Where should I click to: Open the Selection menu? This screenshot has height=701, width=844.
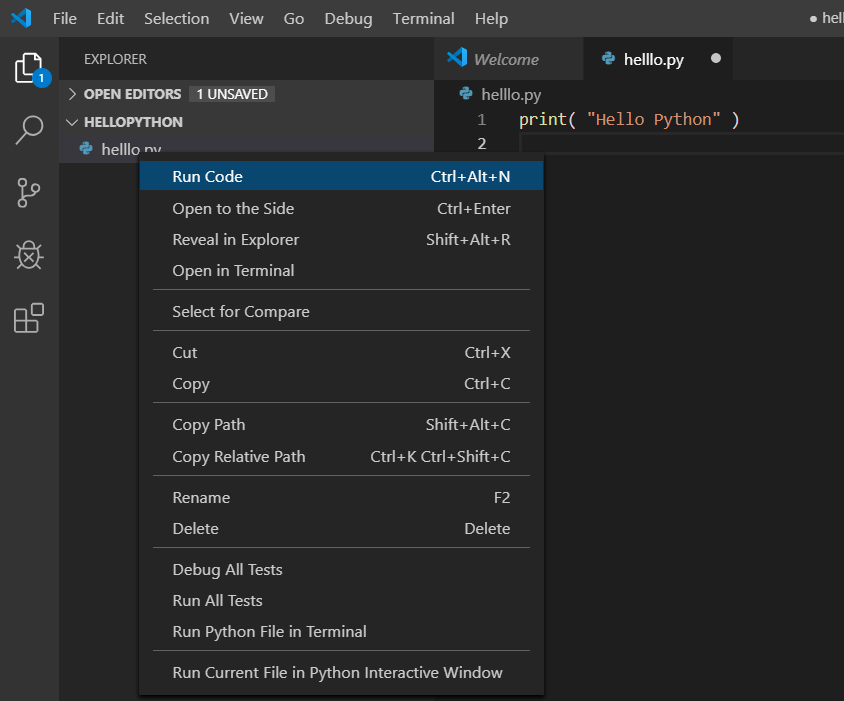point(177,18)
